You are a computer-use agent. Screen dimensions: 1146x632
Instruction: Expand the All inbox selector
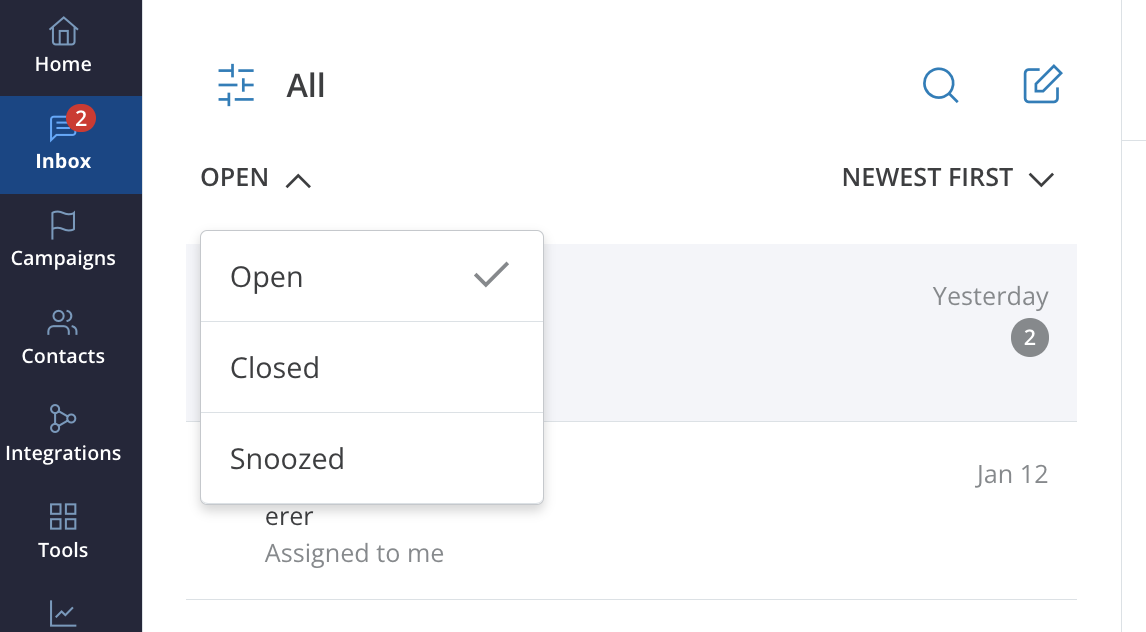coord(305,85)
